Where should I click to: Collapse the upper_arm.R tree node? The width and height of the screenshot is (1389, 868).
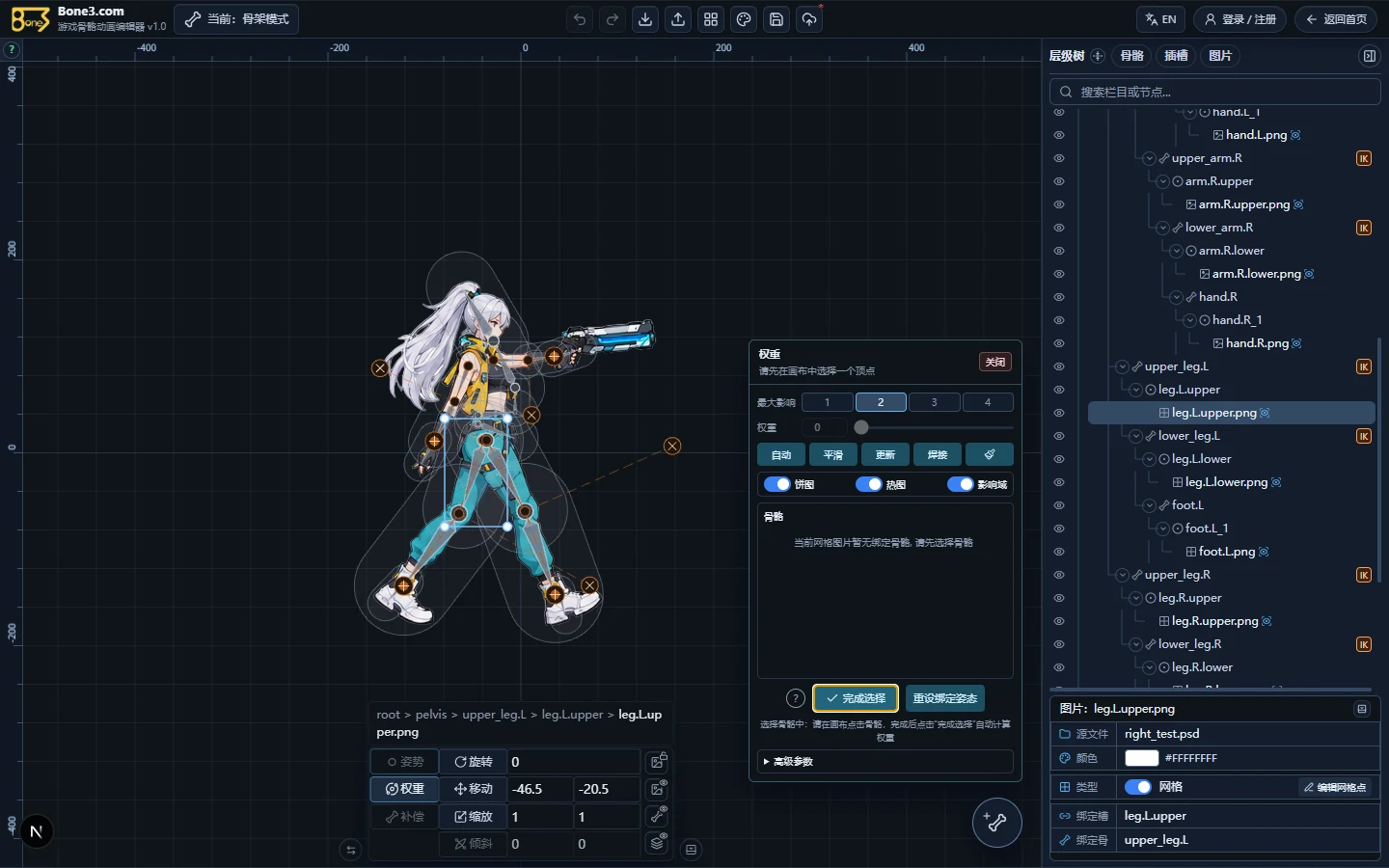[1149, 158]
